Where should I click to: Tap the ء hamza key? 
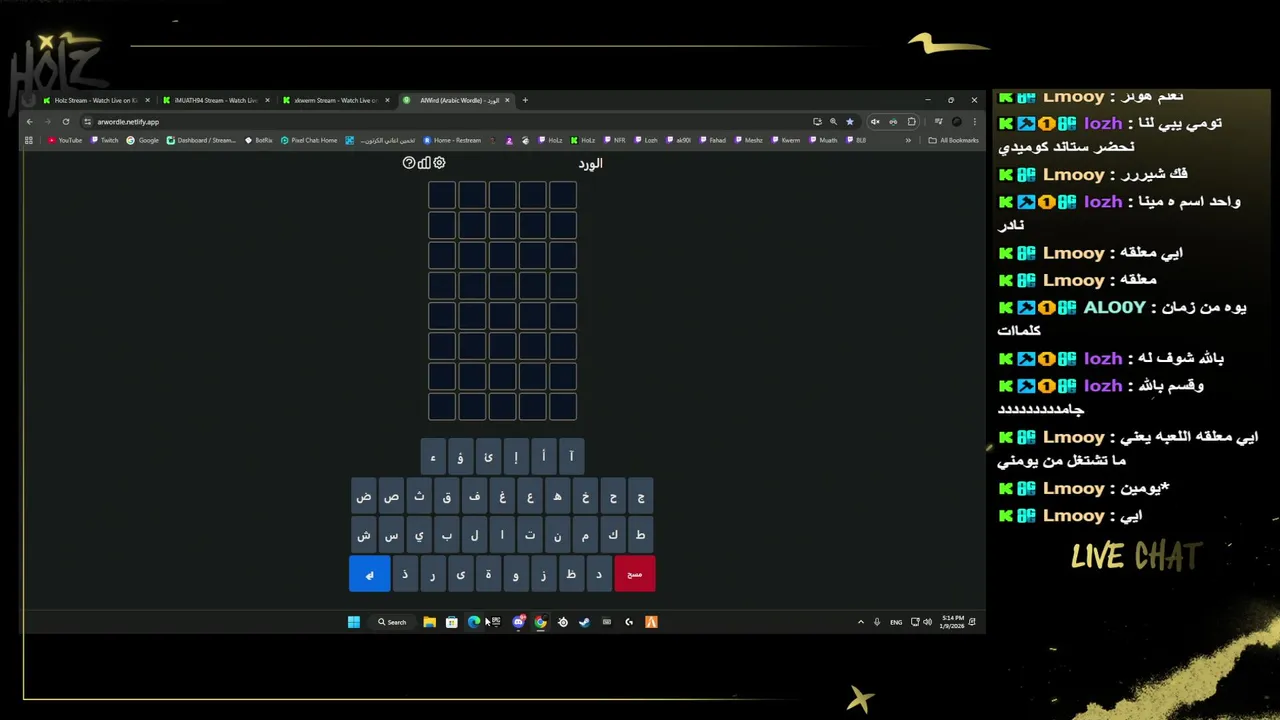pos(433,457)
